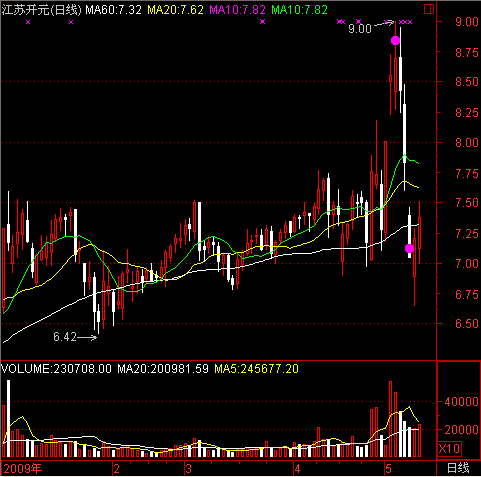Image resolution: width=481 pixels, height=477 pixels.
Task: Click the magenta dot near the 7.10 candle
Action: (409, 248)
